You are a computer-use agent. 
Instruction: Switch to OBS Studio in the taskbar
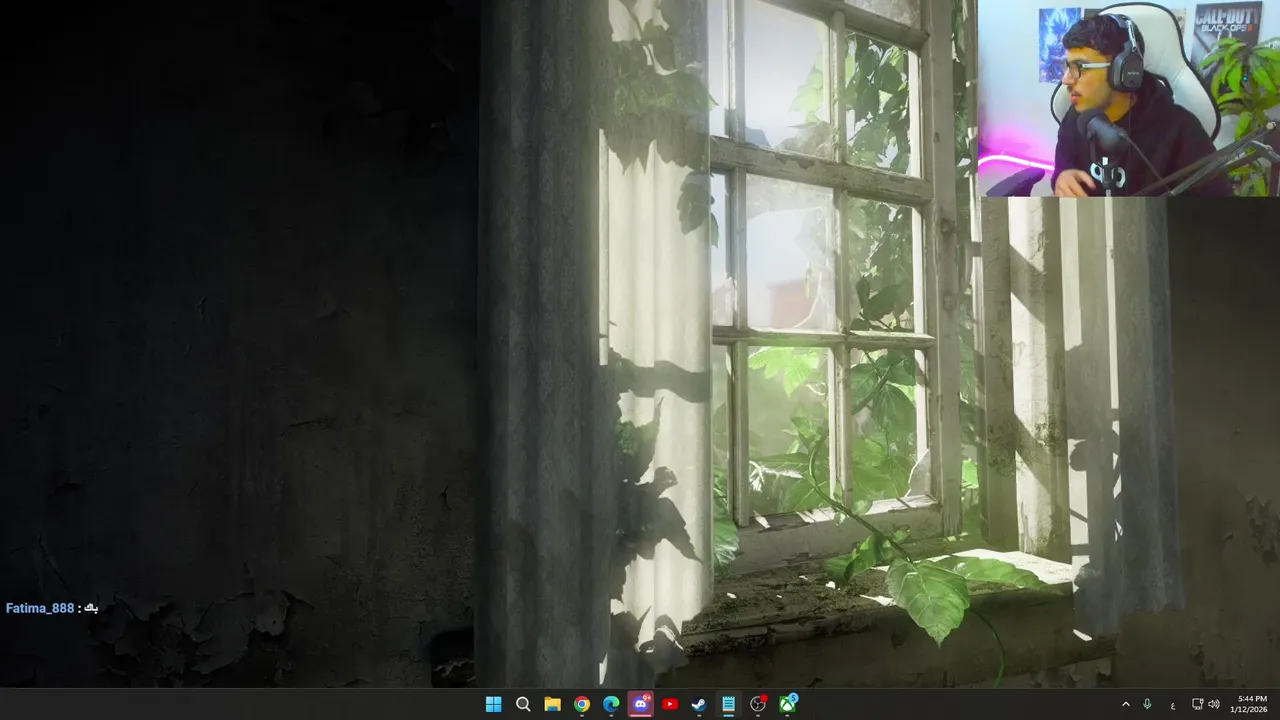coord(758,704)
